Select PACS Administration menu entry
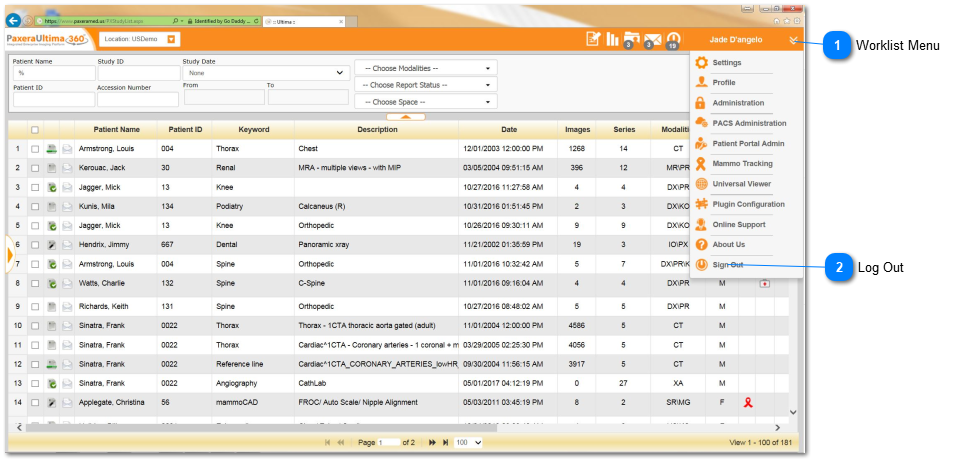Screen dimensions: 956x462 749,123
